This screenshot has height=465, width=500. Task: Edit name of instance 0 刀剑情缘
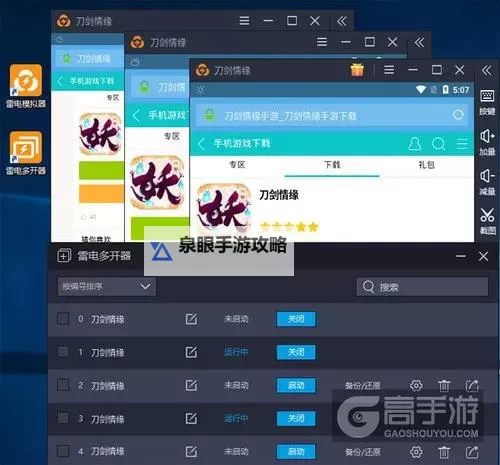pyautogui.click(x=191, y=319)
